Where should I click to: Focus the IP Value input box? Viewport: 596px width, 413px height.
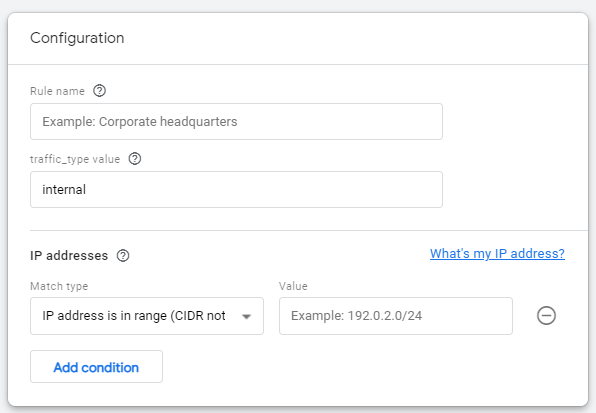point(396,316)
